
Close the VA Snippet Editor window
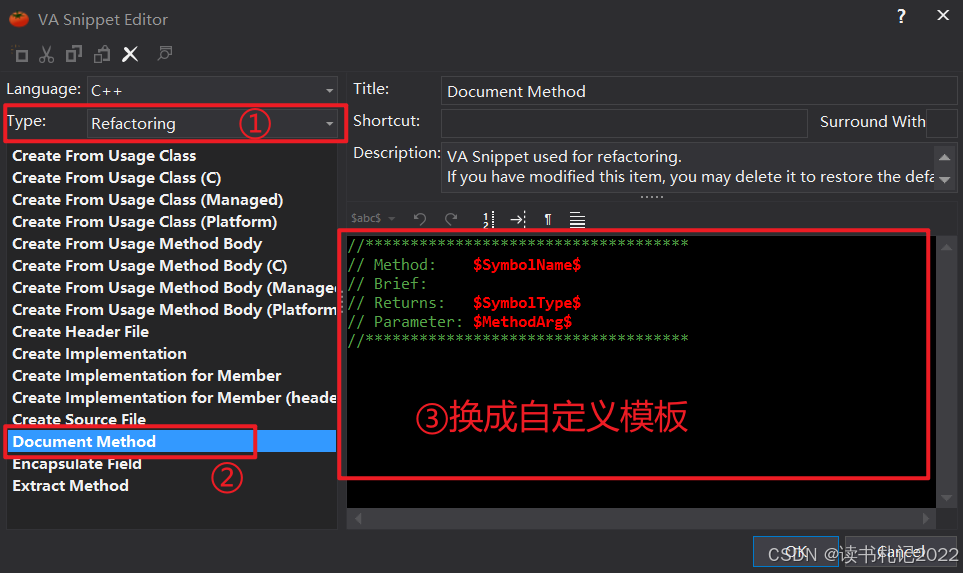point(943,16)
